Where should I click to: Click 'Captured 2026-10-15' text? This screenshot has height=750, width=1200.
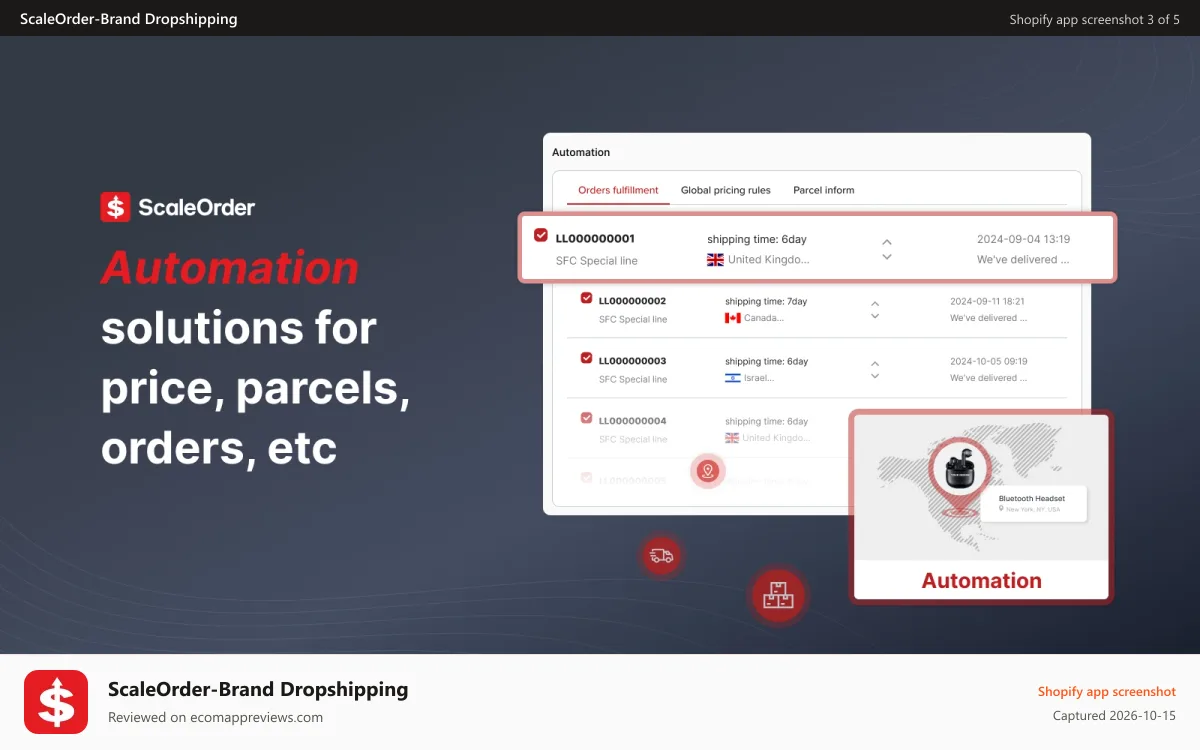click(1114, 716)
